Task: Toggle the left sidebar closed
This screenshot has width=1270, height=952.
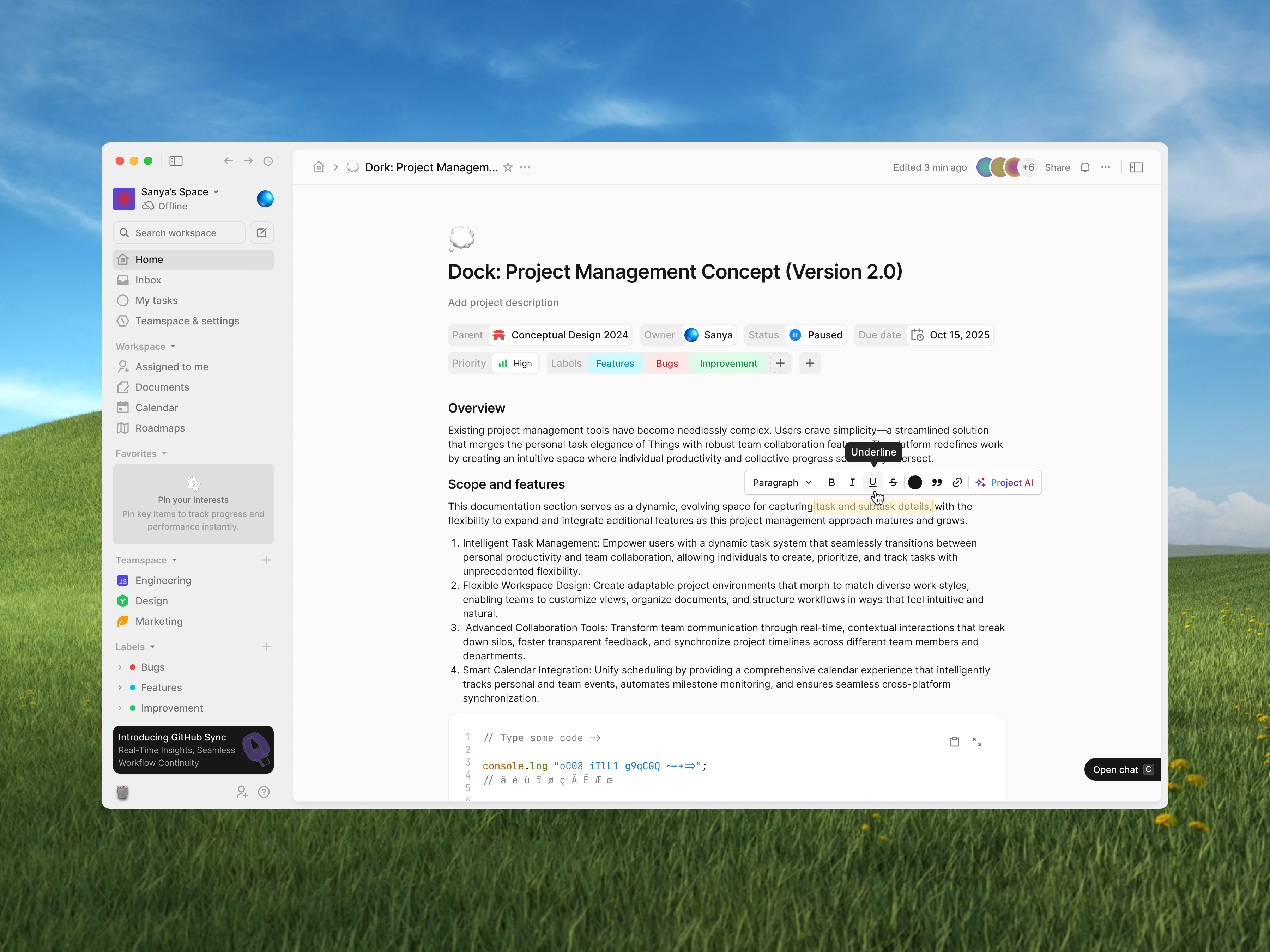Action: tap(176, 161)
